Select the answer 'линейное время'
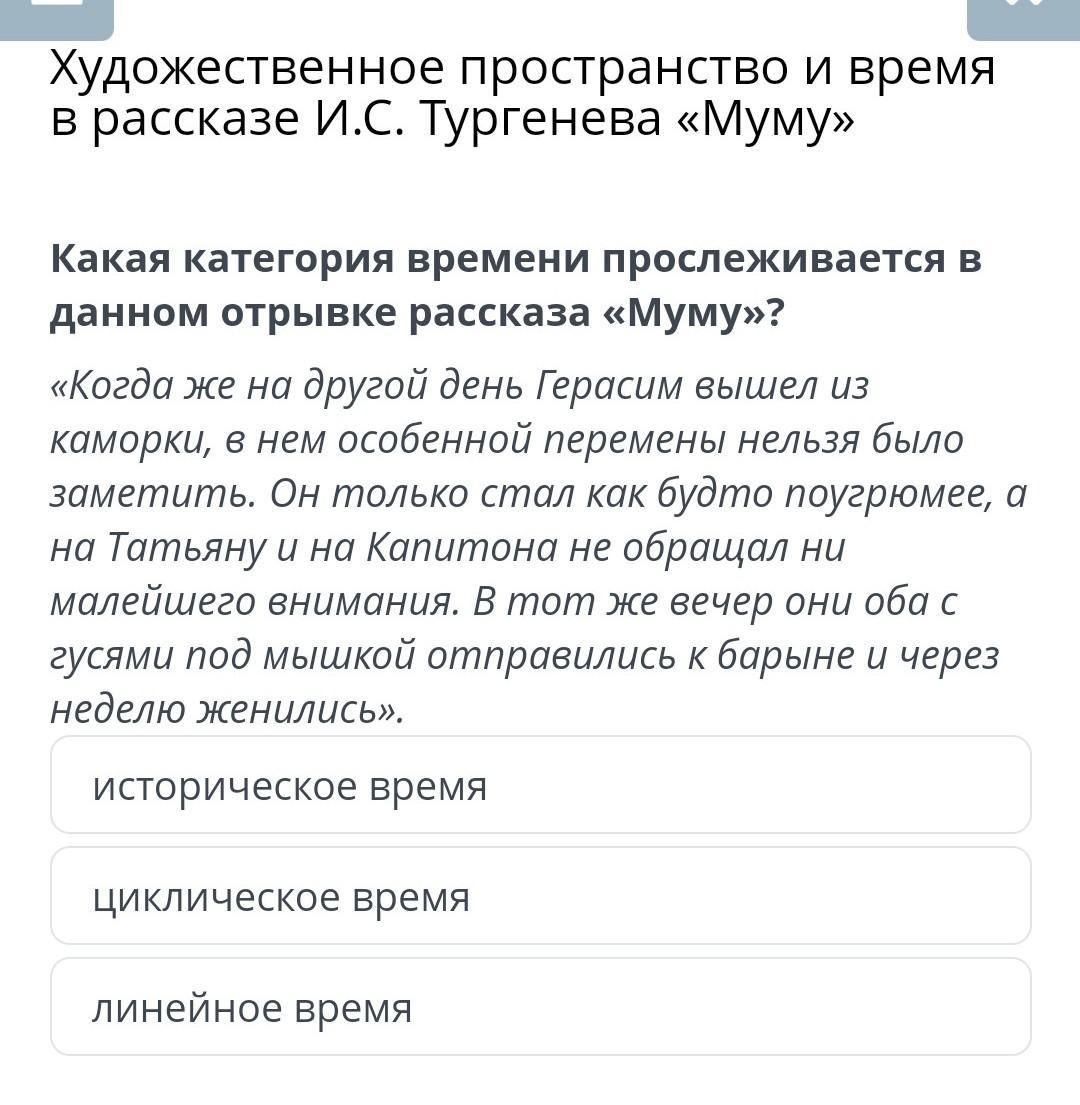 (540, 1006)
